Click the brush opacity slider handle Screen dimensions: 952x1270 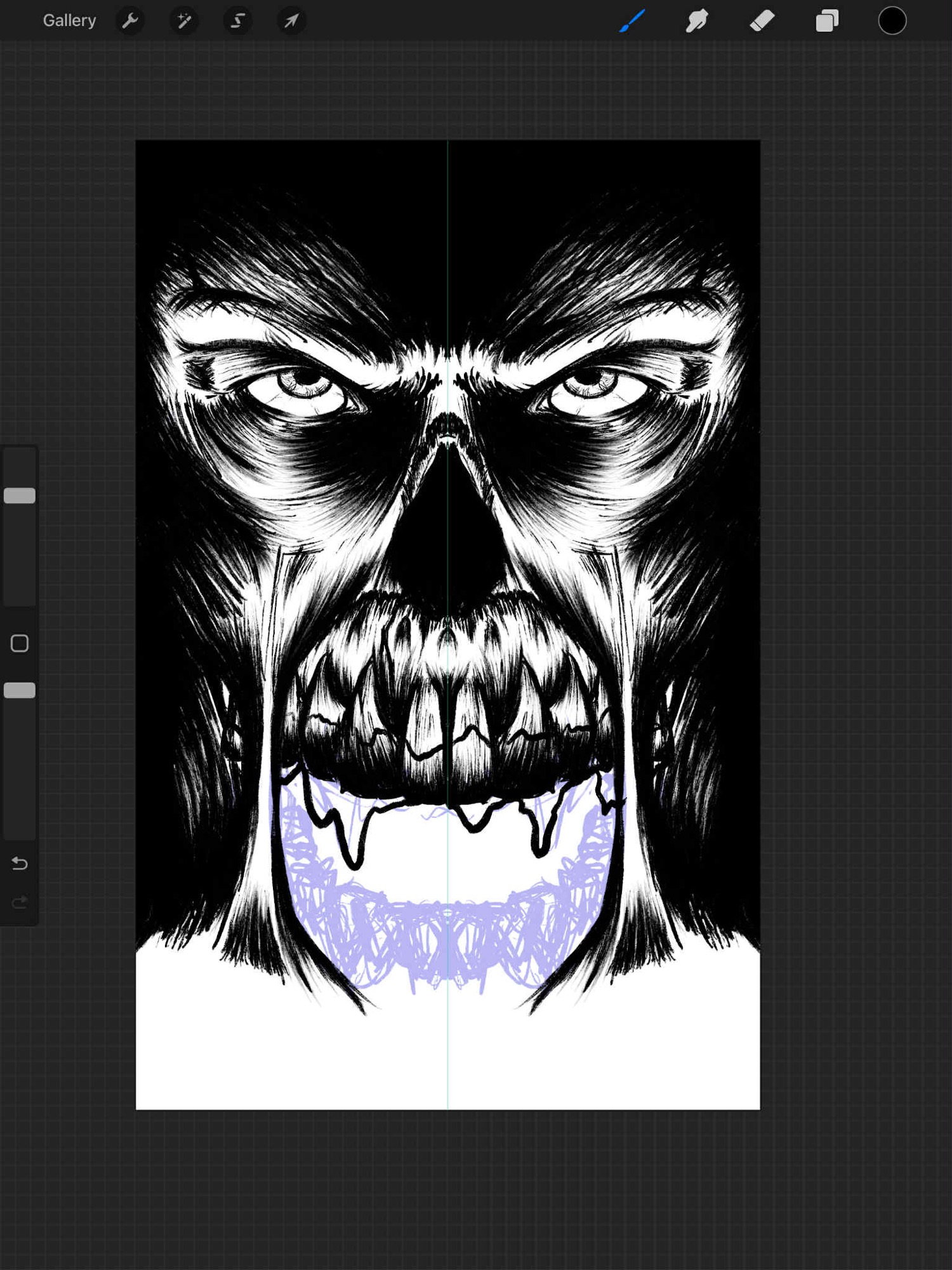pyautogui.click(x=20, y=690)
